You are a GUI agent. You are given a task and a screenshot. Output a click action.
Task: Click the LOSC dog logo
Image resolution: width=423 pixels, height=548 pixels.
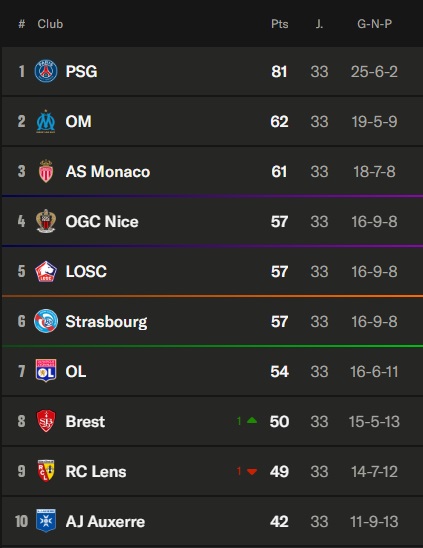[46, 271]
